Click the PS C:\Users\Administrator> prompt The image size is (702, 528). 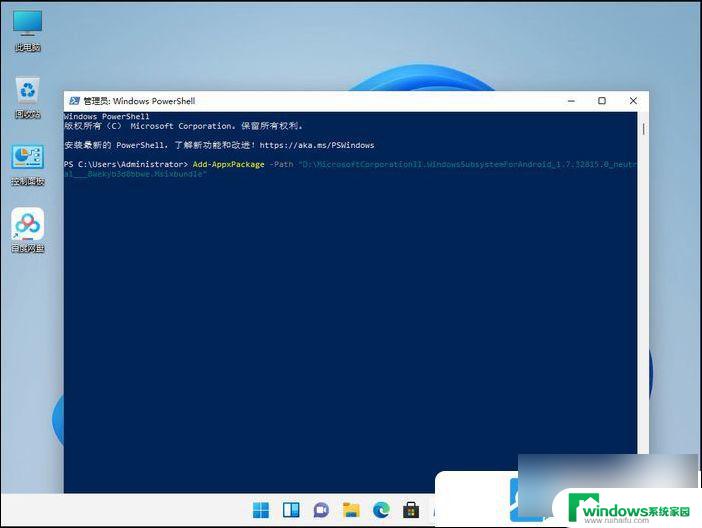tap(126, 164)
